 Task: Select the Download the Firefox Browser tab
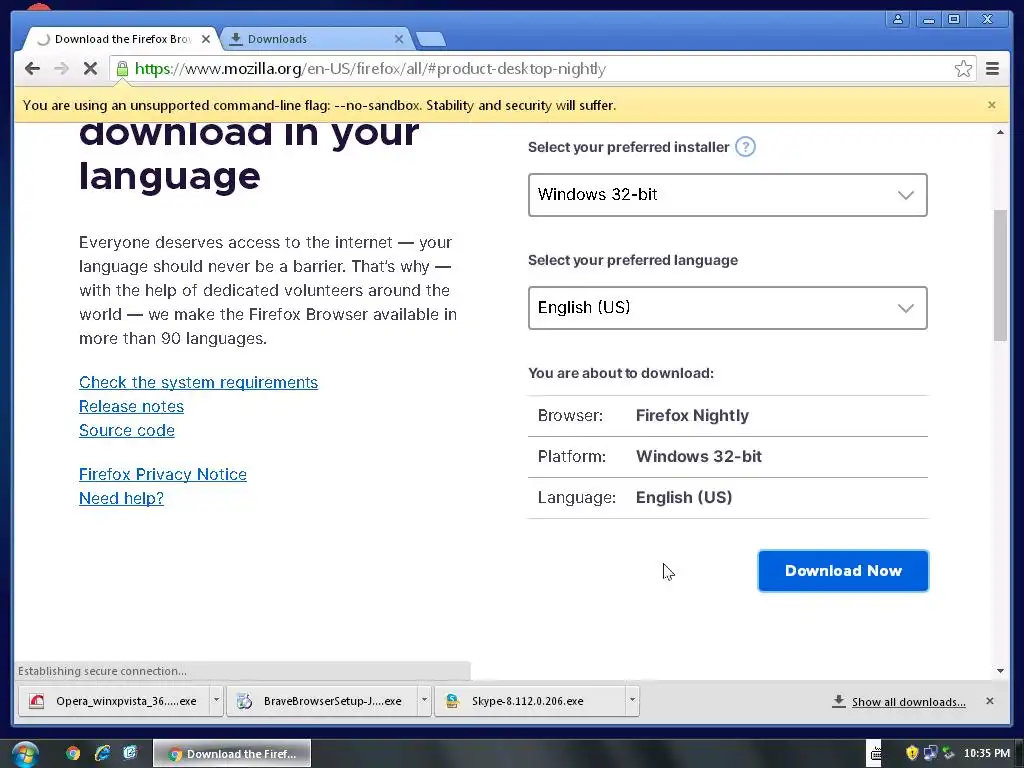point(121,39)
